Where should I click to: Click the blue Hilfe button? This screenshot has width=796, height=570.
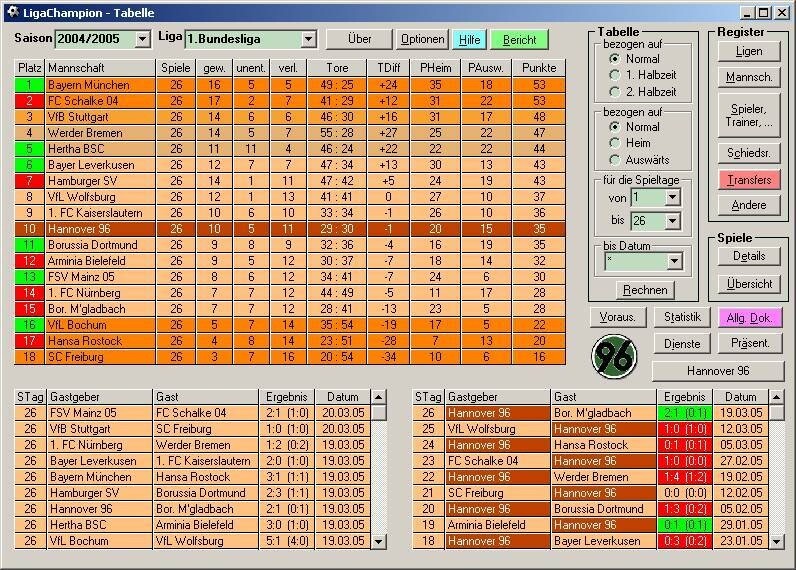click(469, 39)
